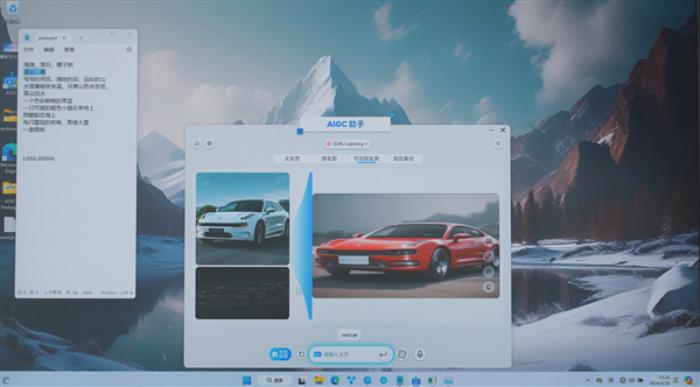The width and height of the screenshot is (700, 387).
Task: Click the bottom round icon on red car image
Action: (x=488, y=287)
